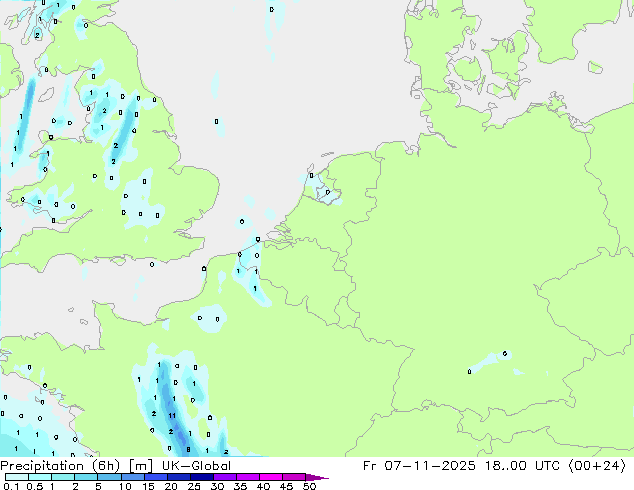The width and height of the screenshot is (634, 490).
Task: Click the date '07-11-2025' text
Action: click(430, 466)
